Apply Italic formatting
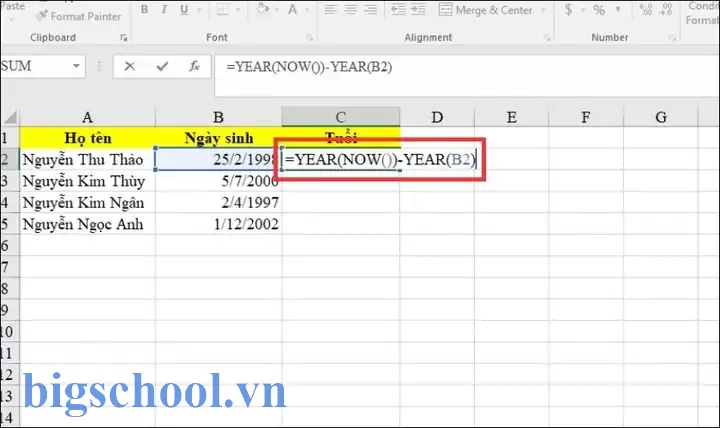This screenshot has height=428, width=720. (164, 10)
